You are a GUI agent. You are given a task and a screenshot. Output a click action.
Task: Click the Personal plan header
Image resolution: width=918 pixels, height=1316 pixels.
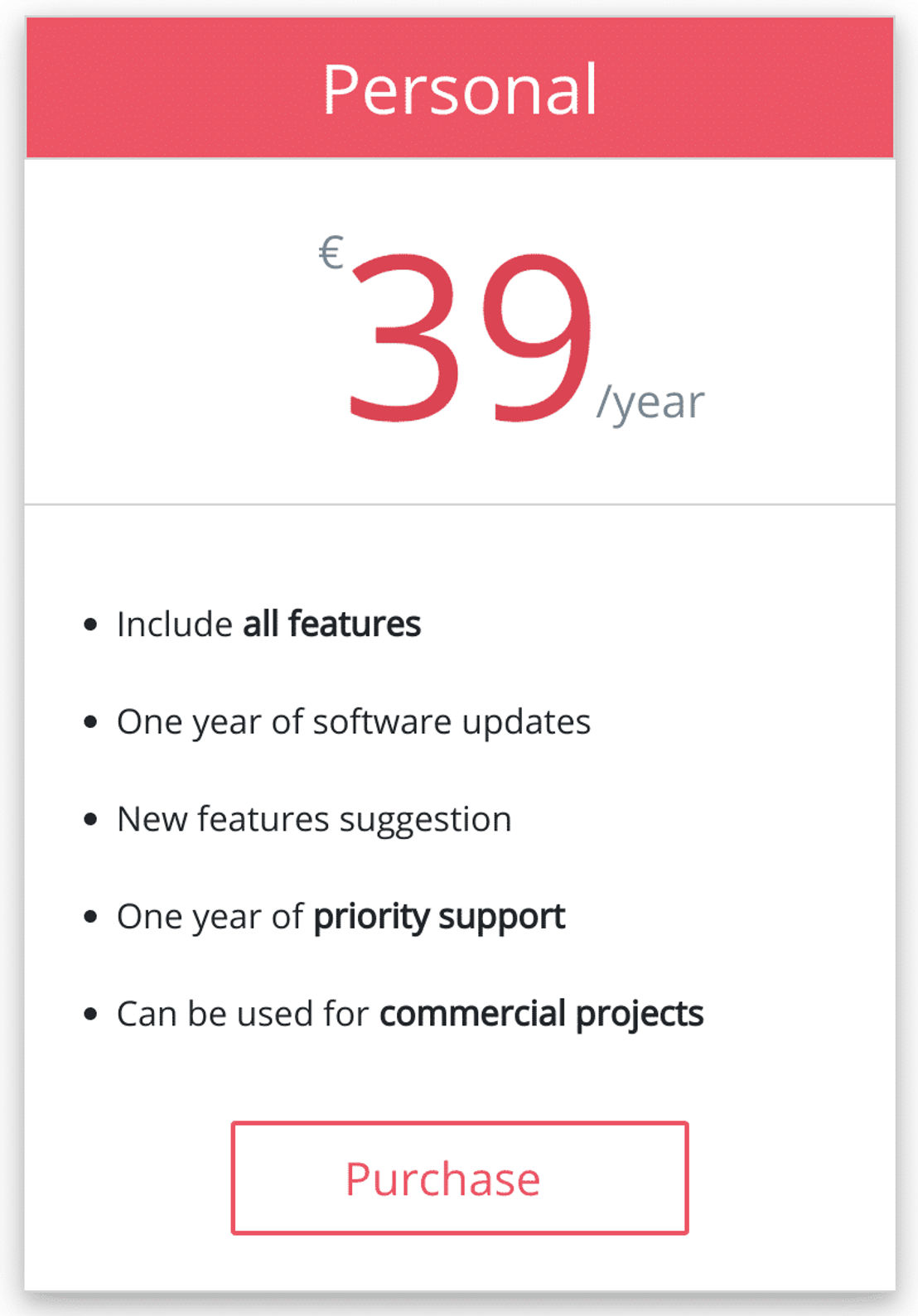(x=460, y=88)
